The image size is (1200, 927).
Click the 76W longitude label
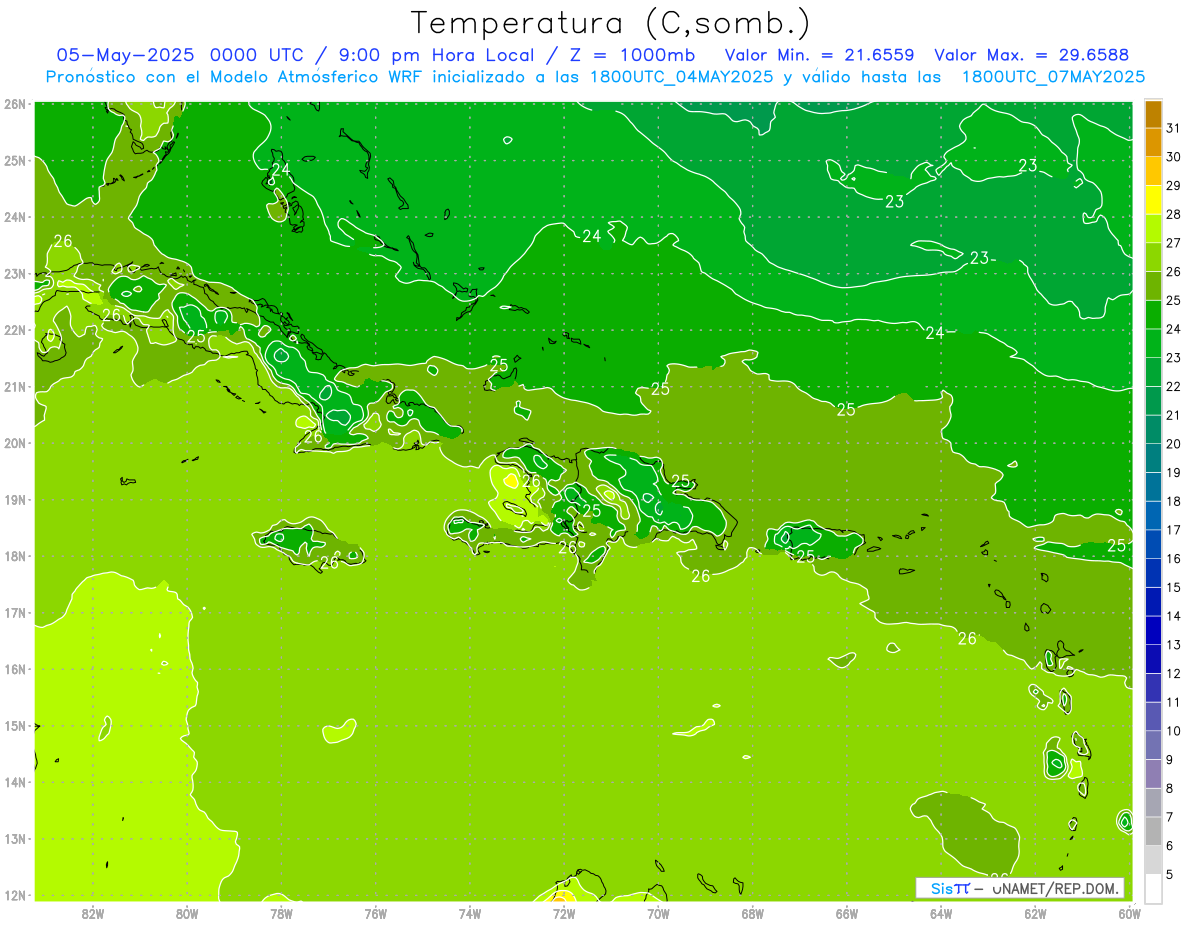(376, 913)
